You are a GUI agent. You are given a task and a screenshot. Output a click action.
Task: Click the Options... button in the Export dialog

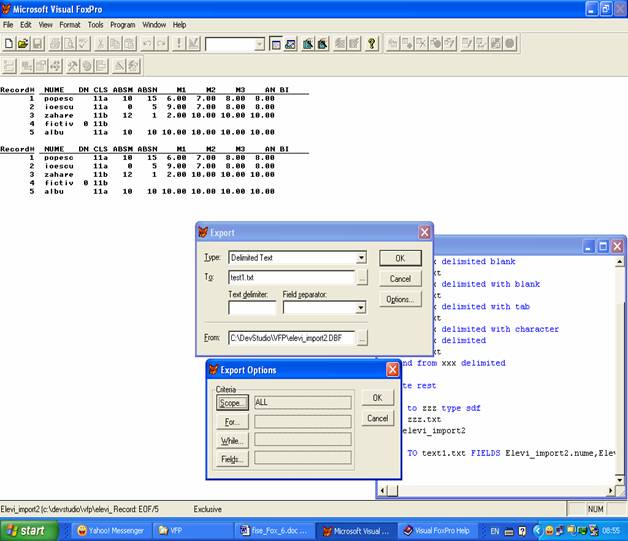(x=400, y=299)
